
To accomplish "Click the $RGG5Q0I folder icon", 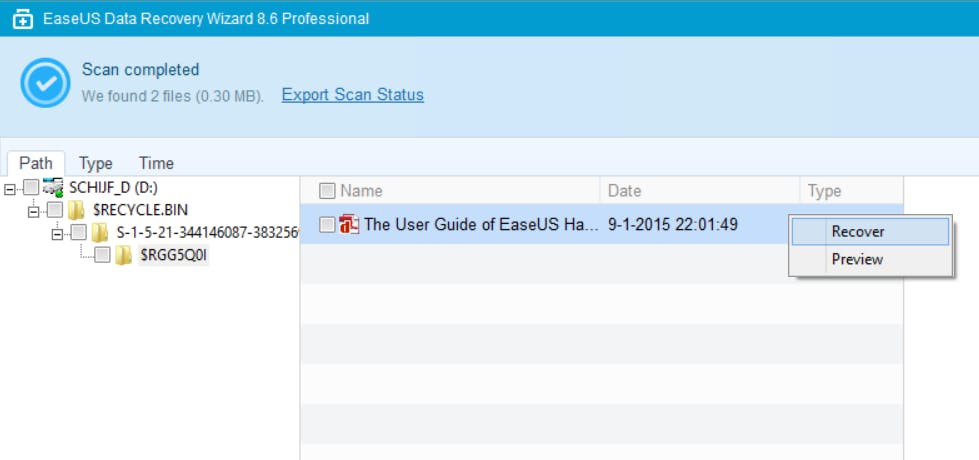I will [124, 256].
